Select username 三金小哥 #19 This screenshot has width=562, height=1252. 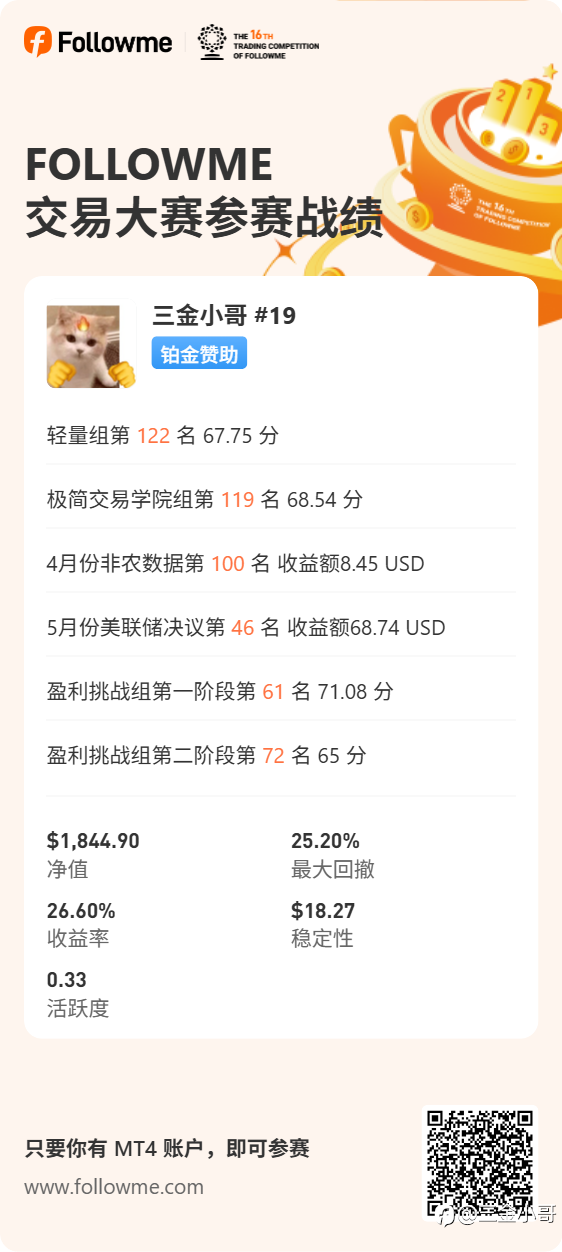[x=224, y=316]
